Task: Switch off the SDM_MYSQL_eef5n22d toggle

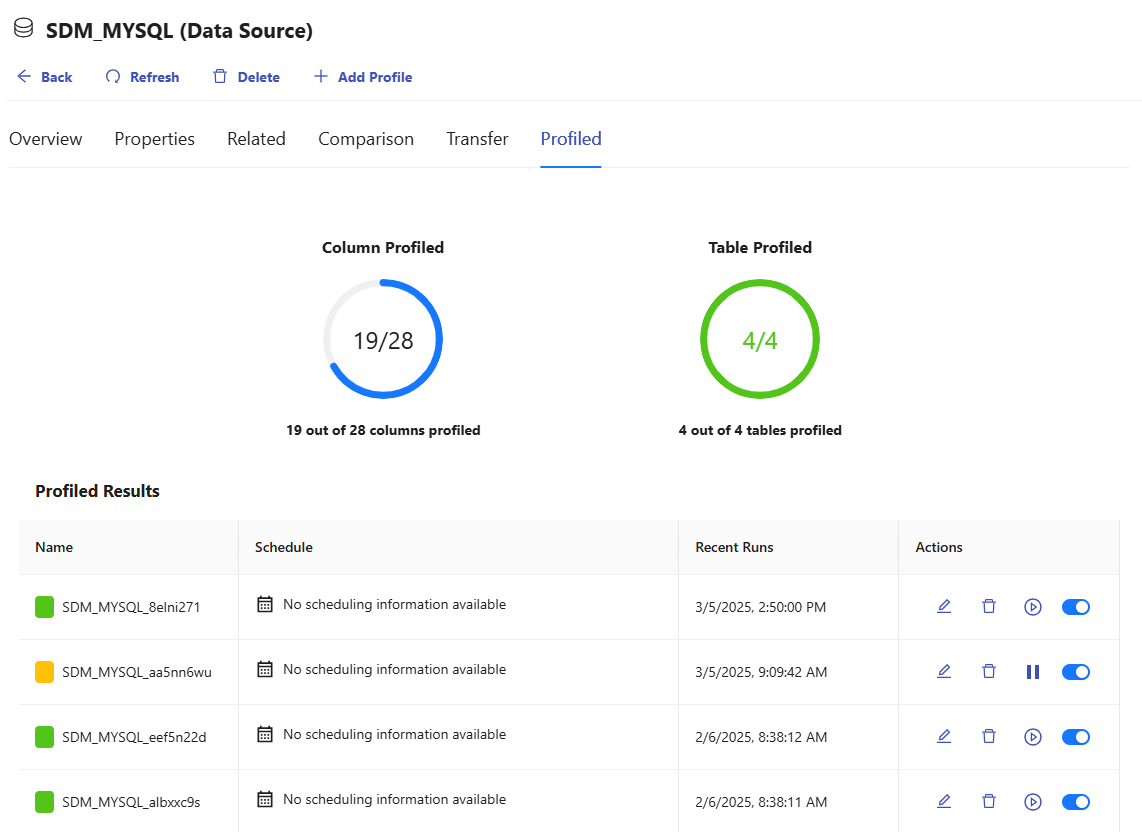Action: click(x=1075, y=736)
